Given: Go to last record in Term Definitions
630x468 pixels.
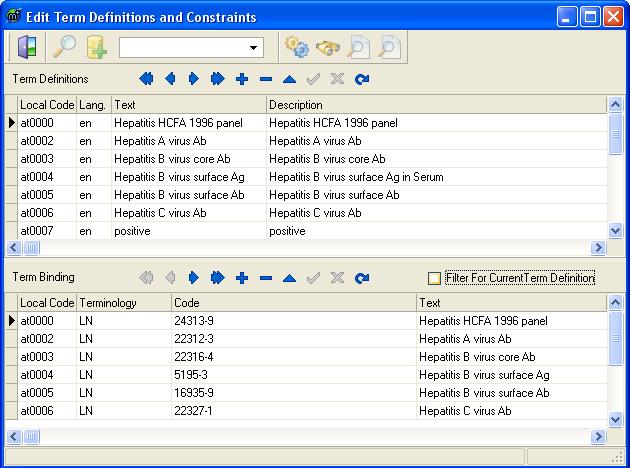Looking at the screenshot, I should [x=218, y=79].
